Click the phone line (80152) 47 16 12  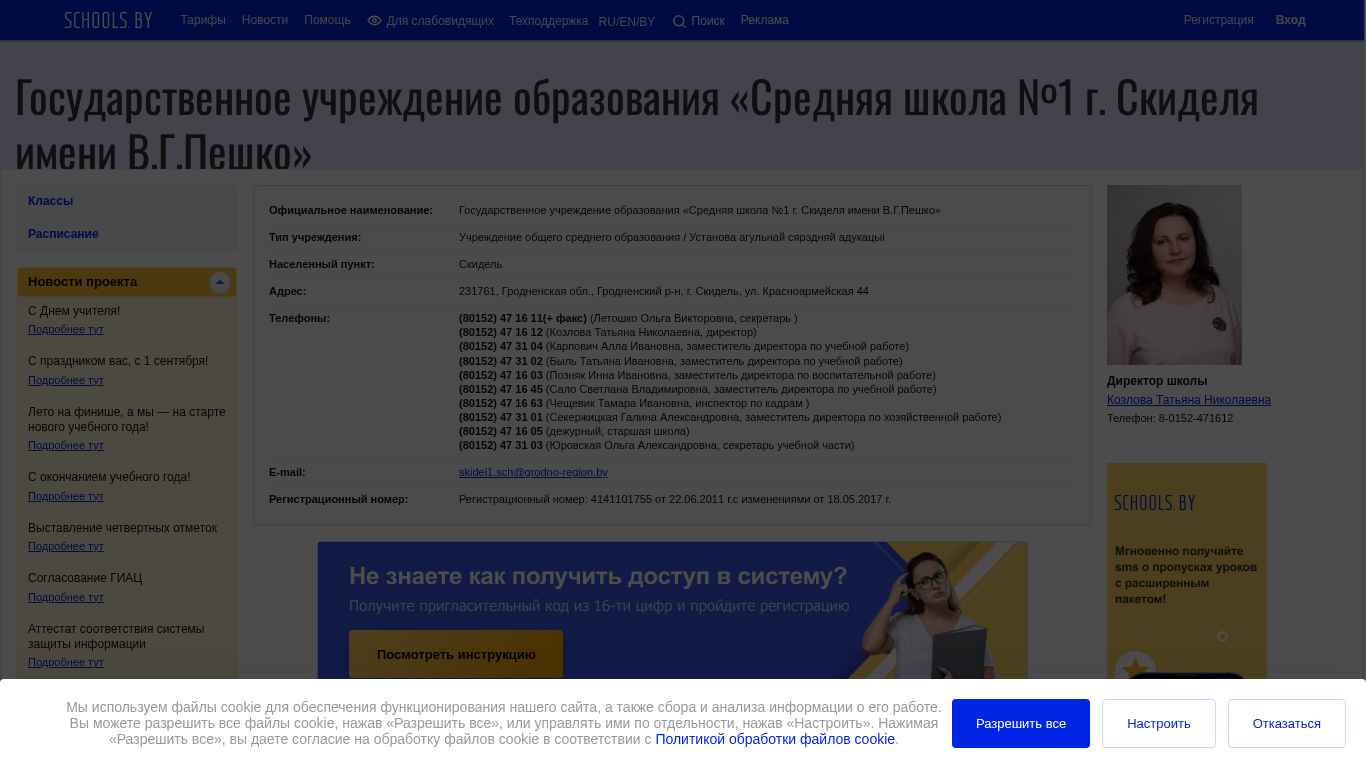click(608, 332)
